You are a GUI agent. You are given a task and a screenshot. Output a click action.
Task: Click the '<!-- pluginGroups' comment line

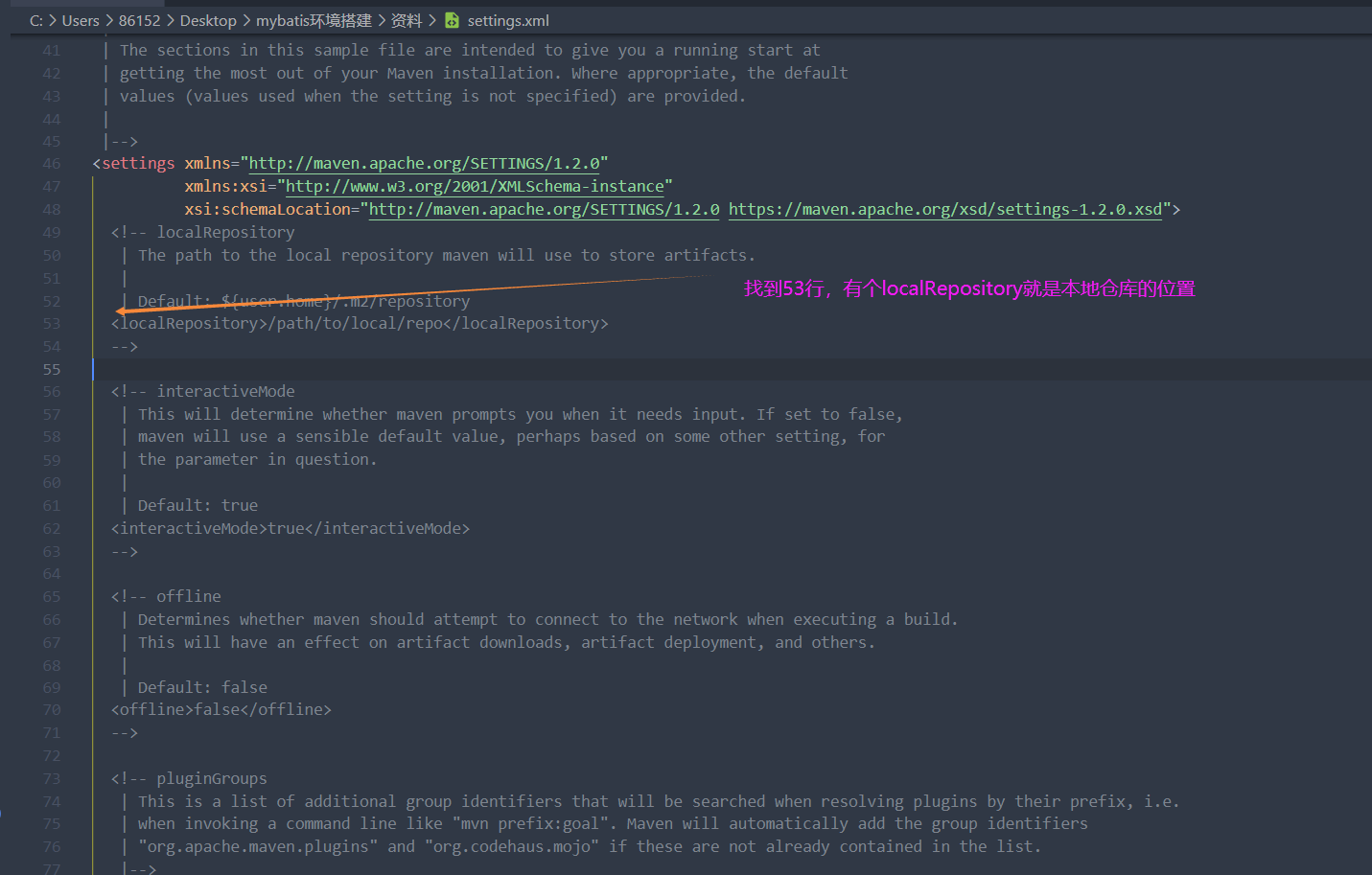pyautogui.click(x=189, y=779)
